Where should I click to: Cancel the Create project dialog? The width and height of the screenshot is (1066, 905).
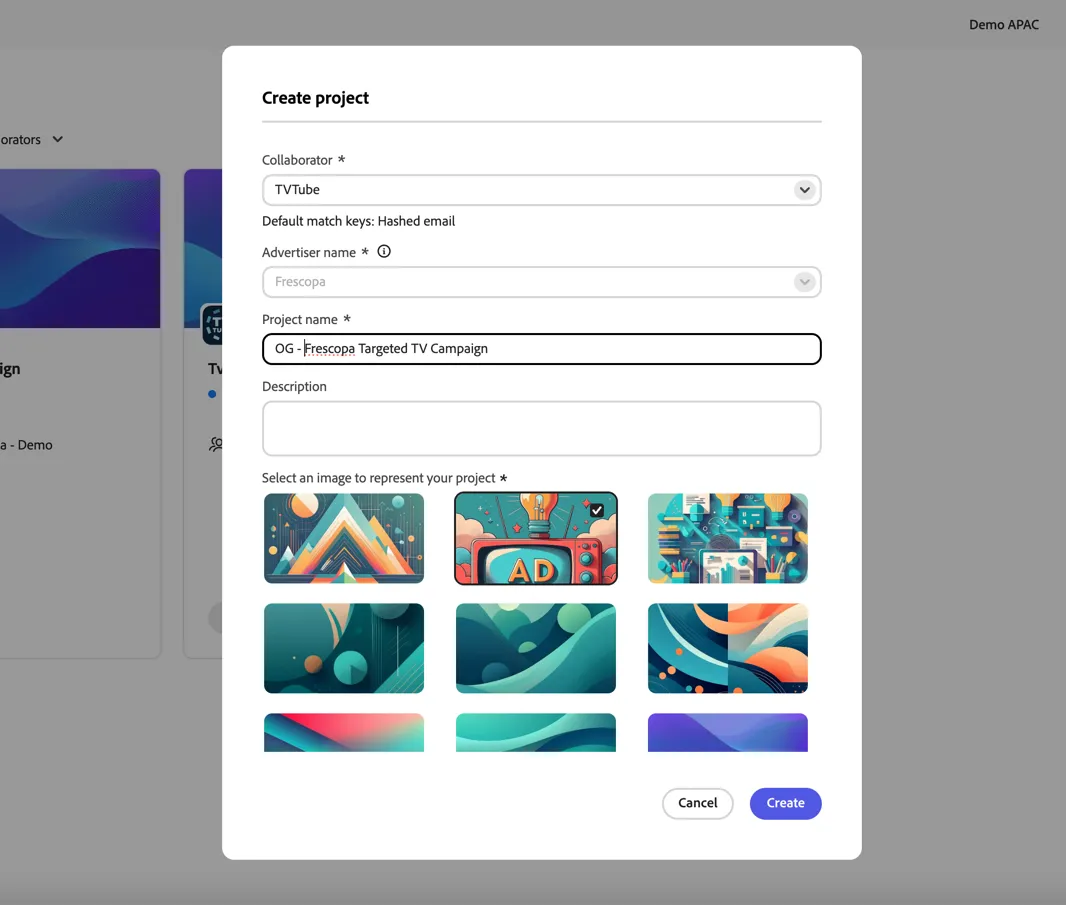698,803
